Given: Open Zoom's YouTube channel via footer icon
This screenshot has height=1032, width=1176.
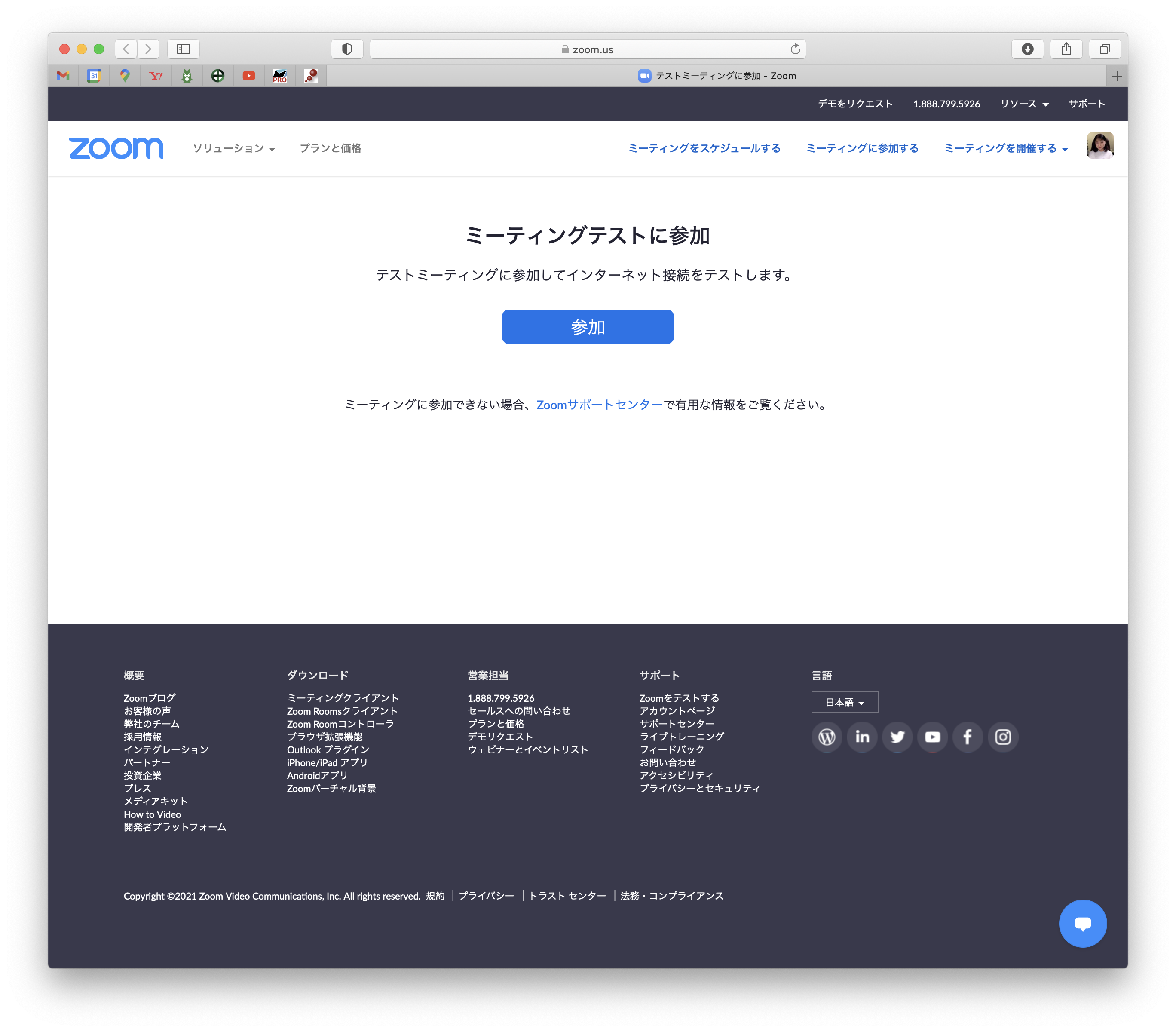Looking at the screenshot, I should [932, 737].
